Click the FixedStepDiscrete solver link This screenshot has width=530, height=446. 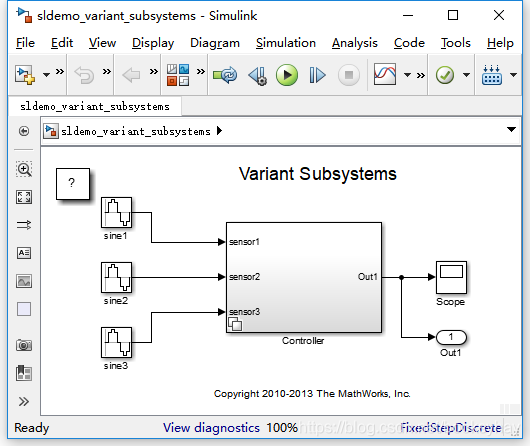tap(451, 428)
